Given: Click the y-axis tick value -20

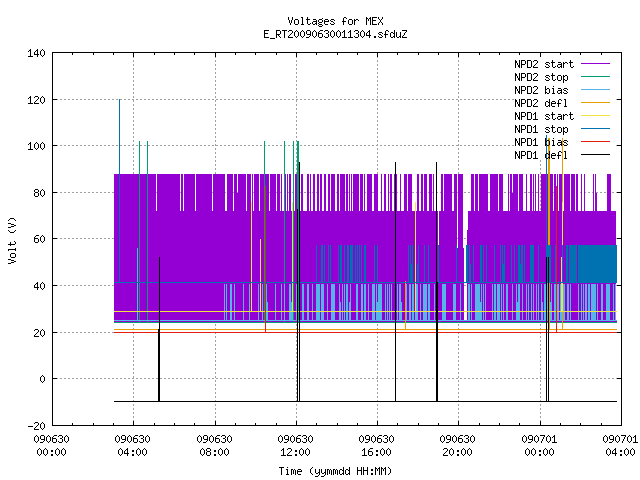Looking at the screenshot, I should coord(36,426).
